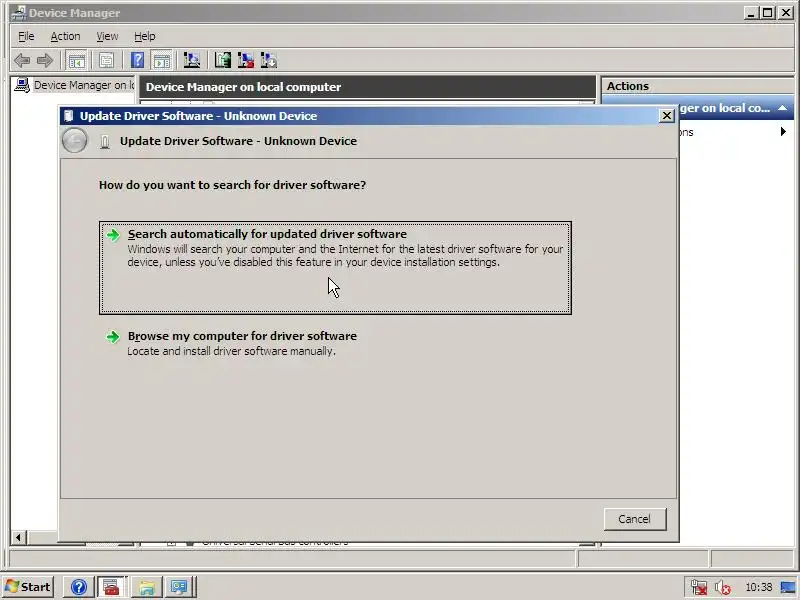Close the Update Driver Software dialog

pos(666,116)
